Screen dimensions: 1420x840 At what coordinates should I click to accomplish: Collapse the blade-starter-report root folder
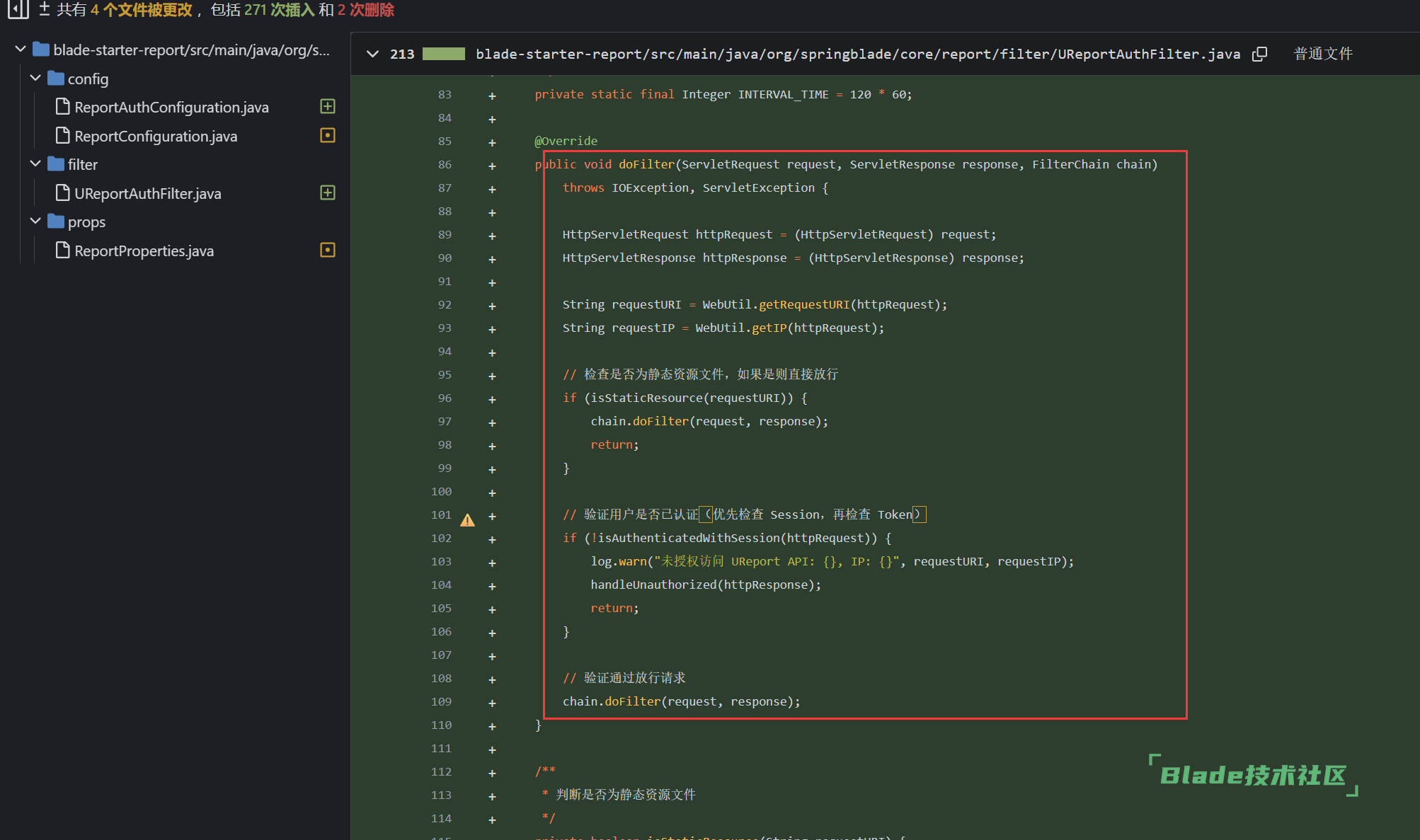21,50
